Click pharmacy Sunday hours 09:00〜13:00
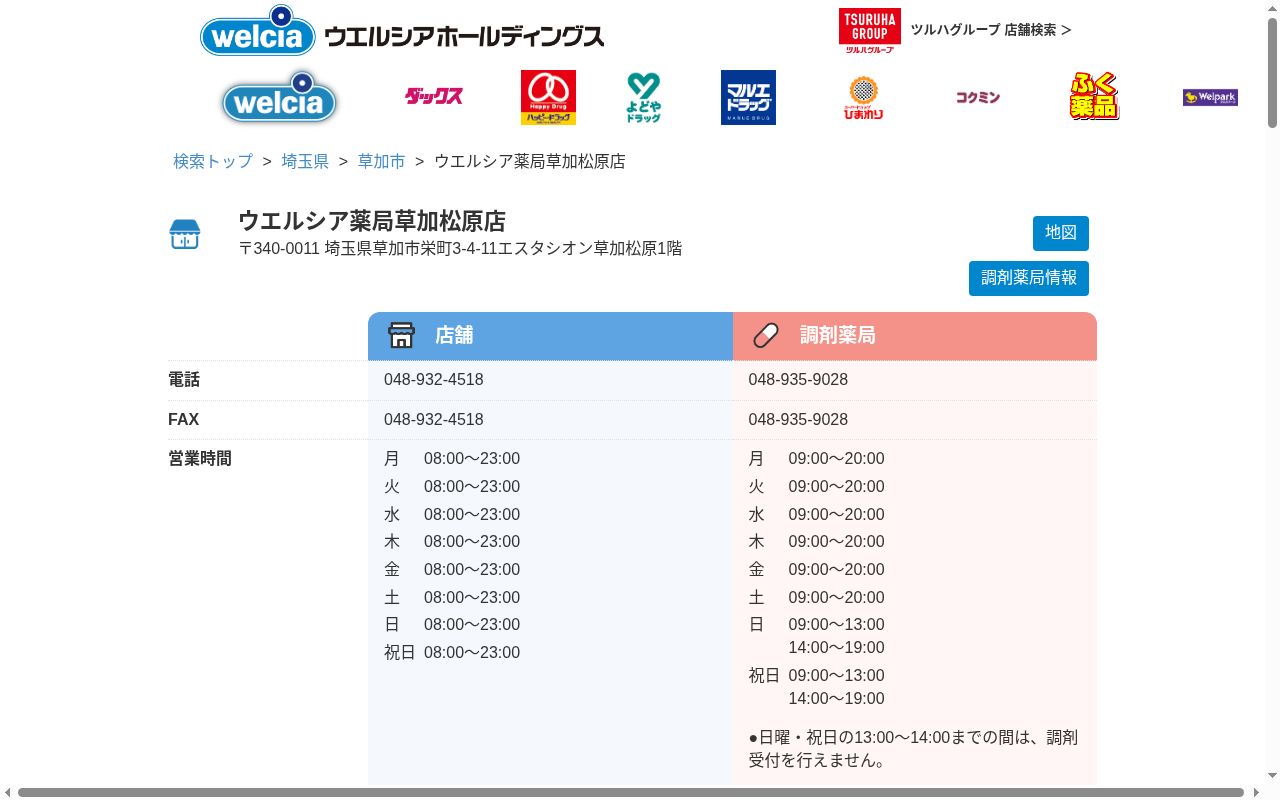This screenshot has width=1280, height=800. pos(836,625)
